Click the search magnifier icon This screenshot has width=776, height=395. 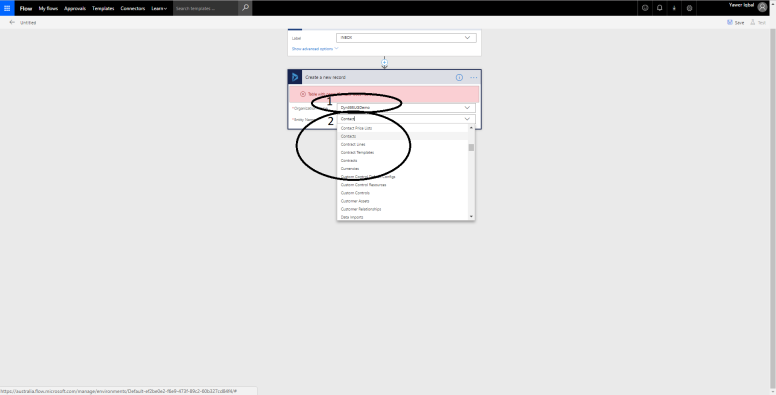(245, 8)
